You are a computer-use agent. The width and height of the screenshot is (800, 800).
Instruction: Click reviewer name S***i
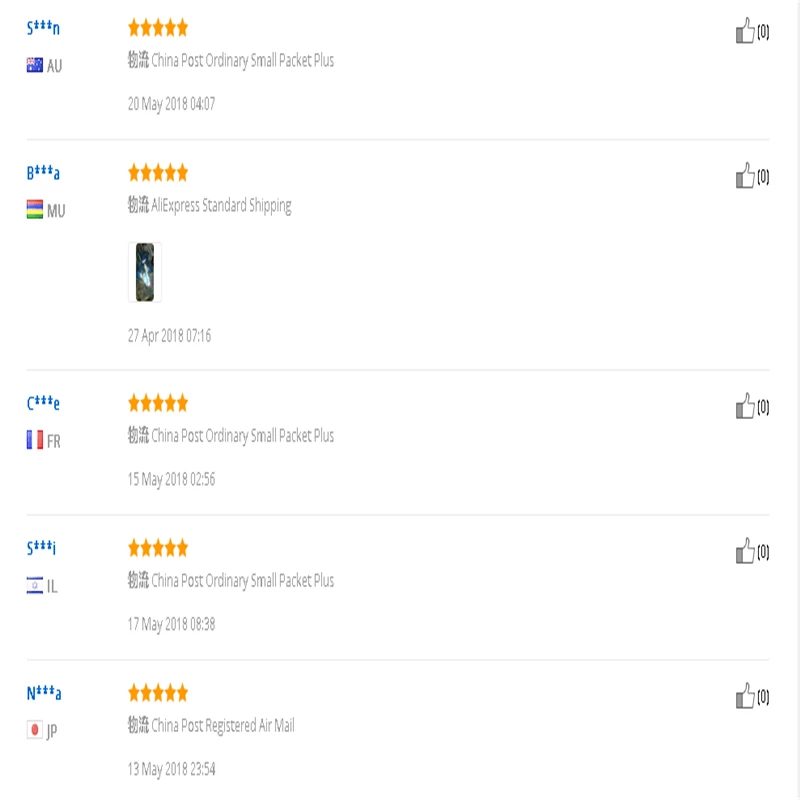point(43,548)
